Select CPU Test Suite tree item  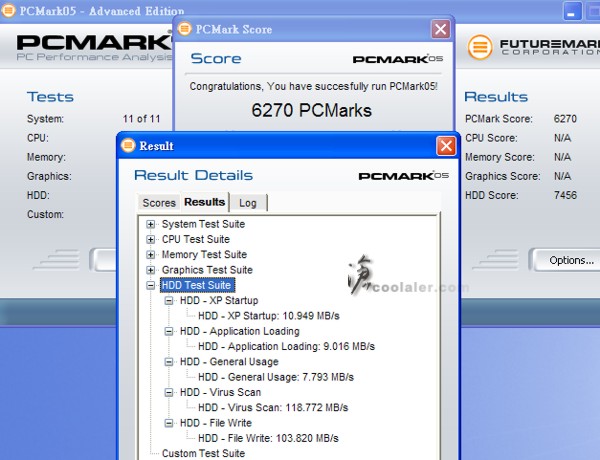click(x=196, y=240)
